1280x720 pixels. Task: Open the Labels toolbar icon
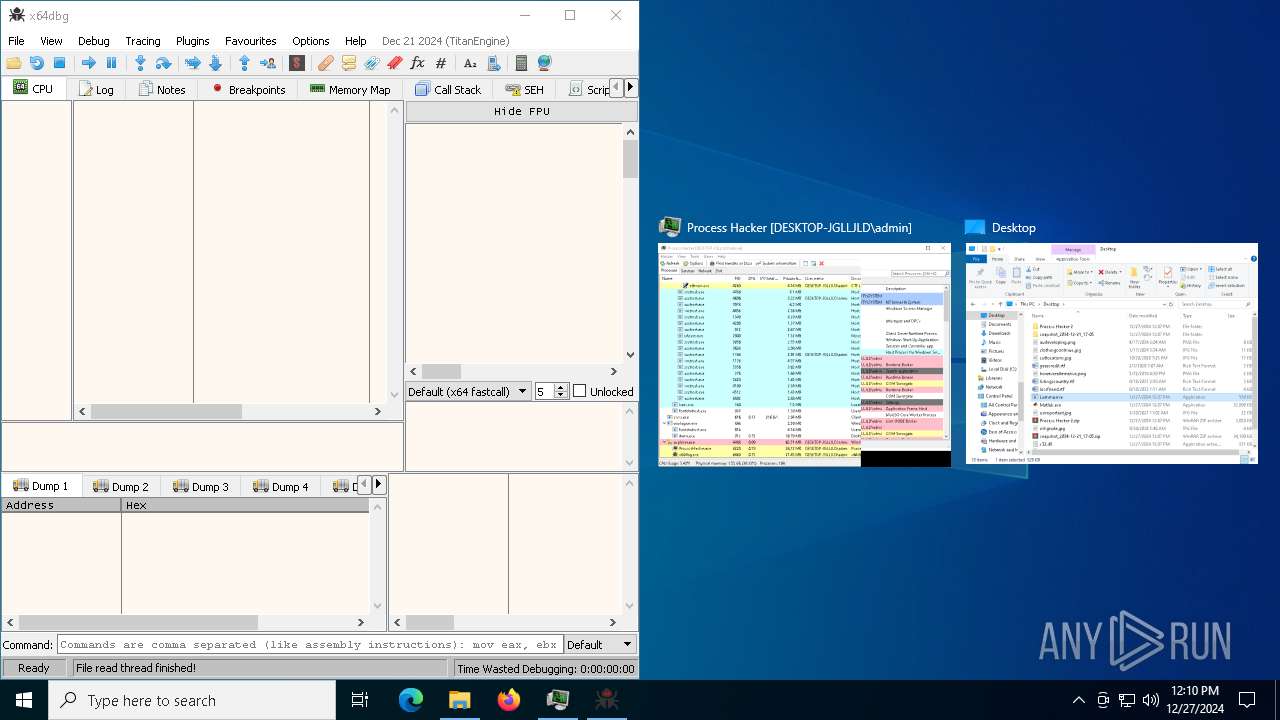pyautogui.click(x=372, y=63)
